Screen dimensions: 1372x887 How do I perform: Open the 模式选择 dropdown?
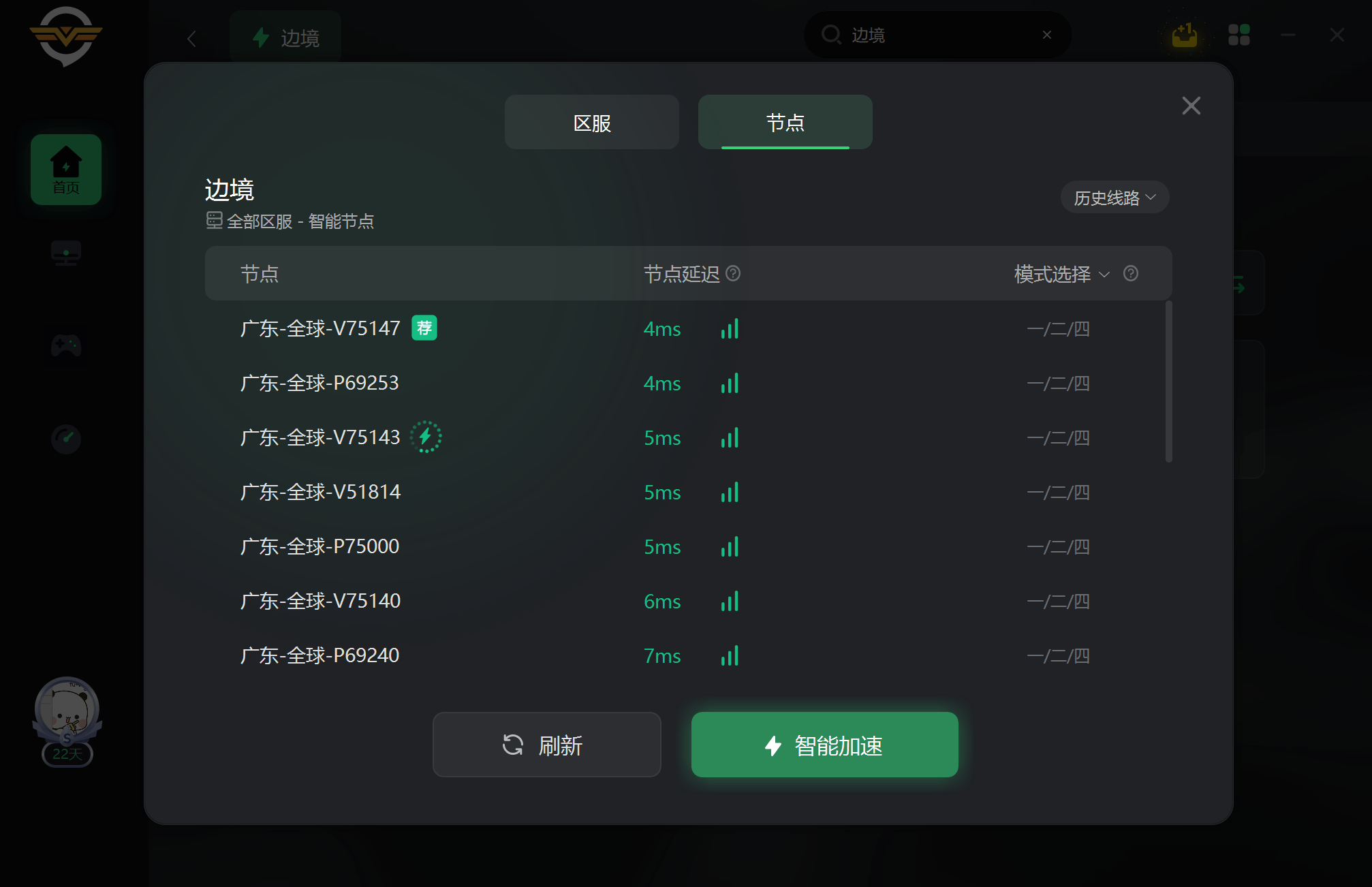pyautogui.click(x=1062, y=274)
